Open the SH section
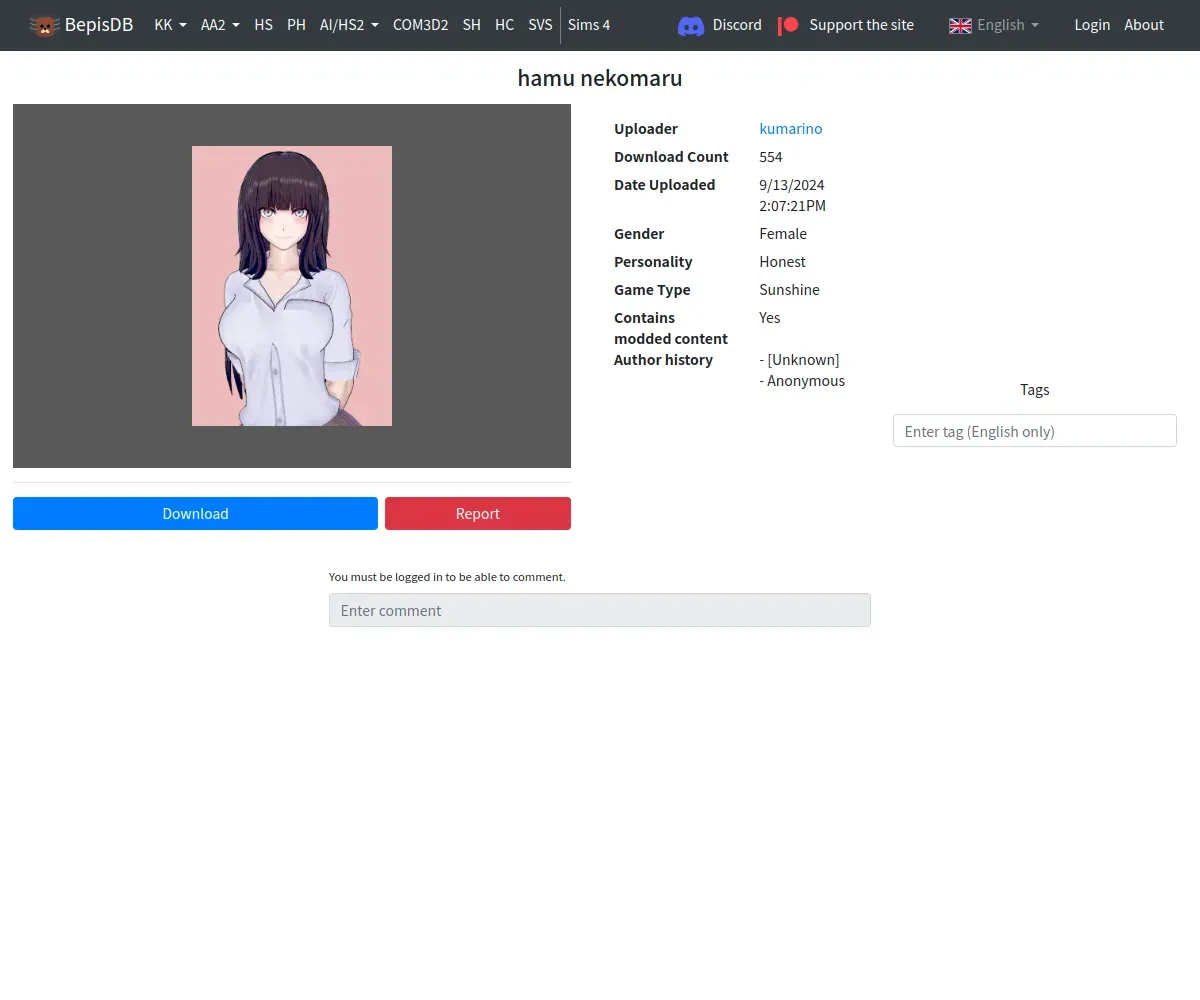Image resolution: width=1200 pixels, height=1000 pixels. point(471,25)
